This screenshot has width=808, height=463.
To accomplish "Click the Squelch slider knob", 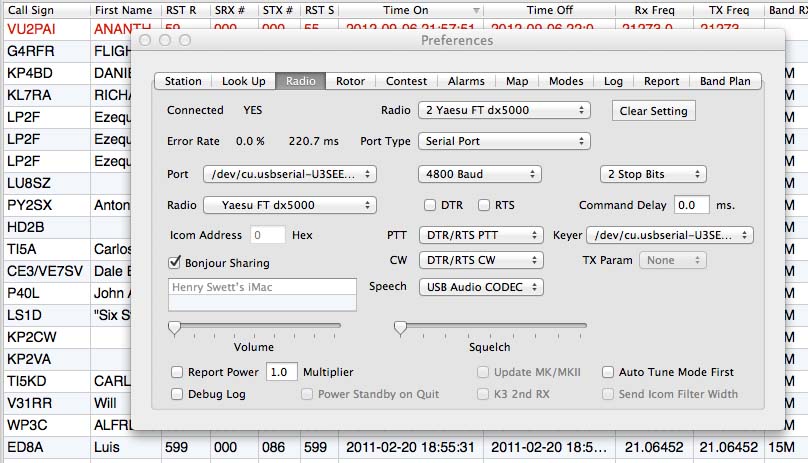I will click(400, 328).
